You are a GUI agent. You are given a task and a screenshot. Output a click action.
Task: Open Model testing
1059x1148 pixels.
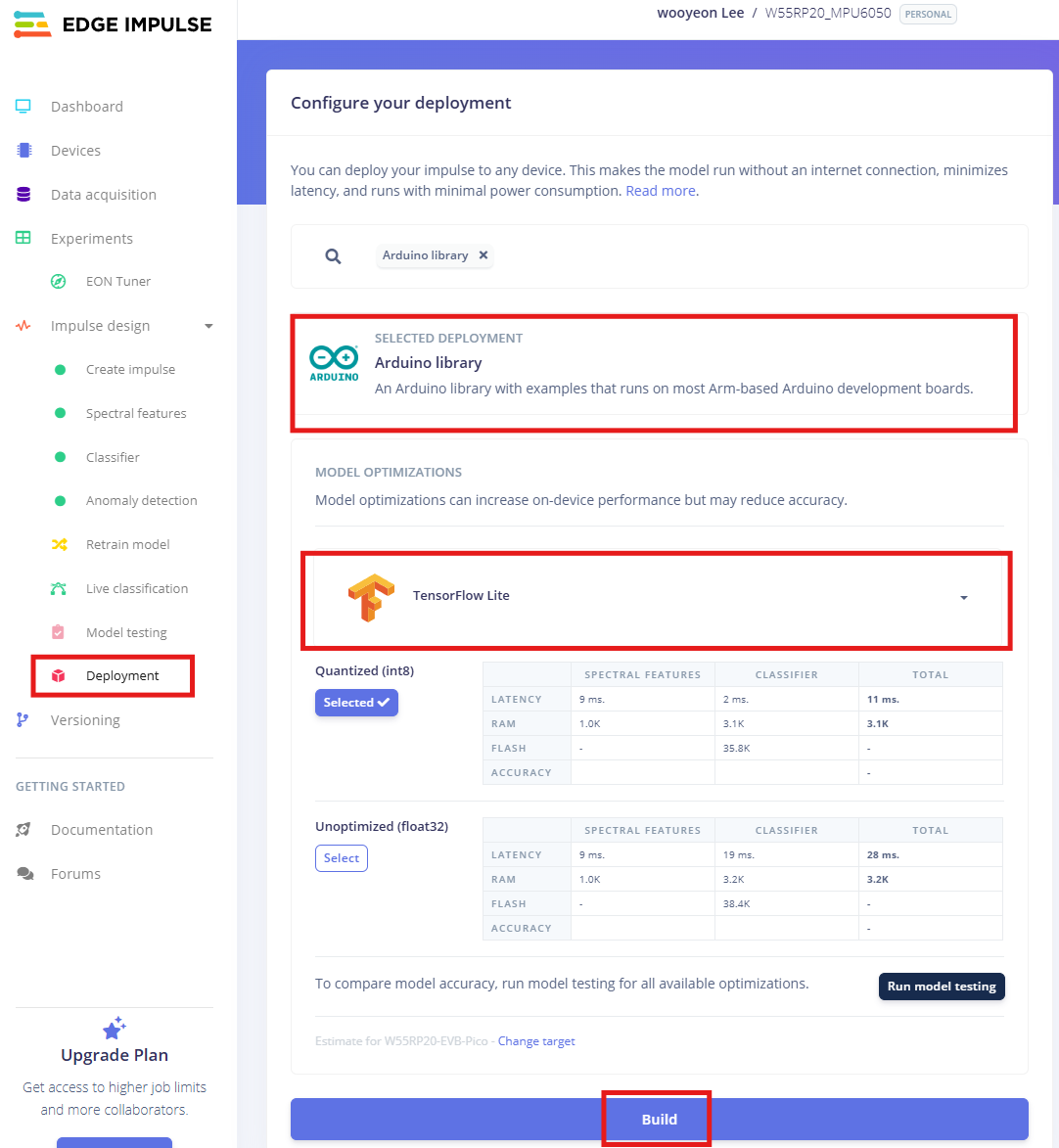126,632
